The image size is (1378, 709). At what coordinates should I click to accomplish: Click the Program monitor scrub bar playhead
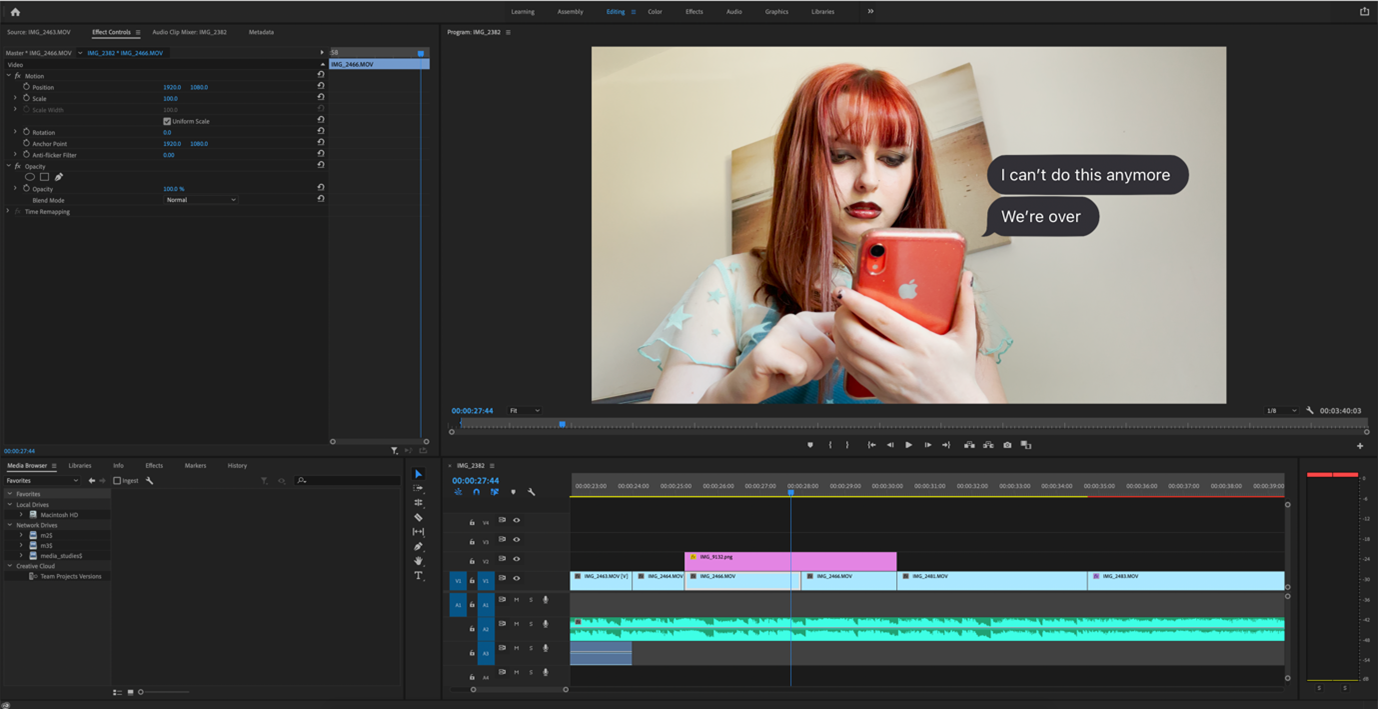tap(562, 424)
